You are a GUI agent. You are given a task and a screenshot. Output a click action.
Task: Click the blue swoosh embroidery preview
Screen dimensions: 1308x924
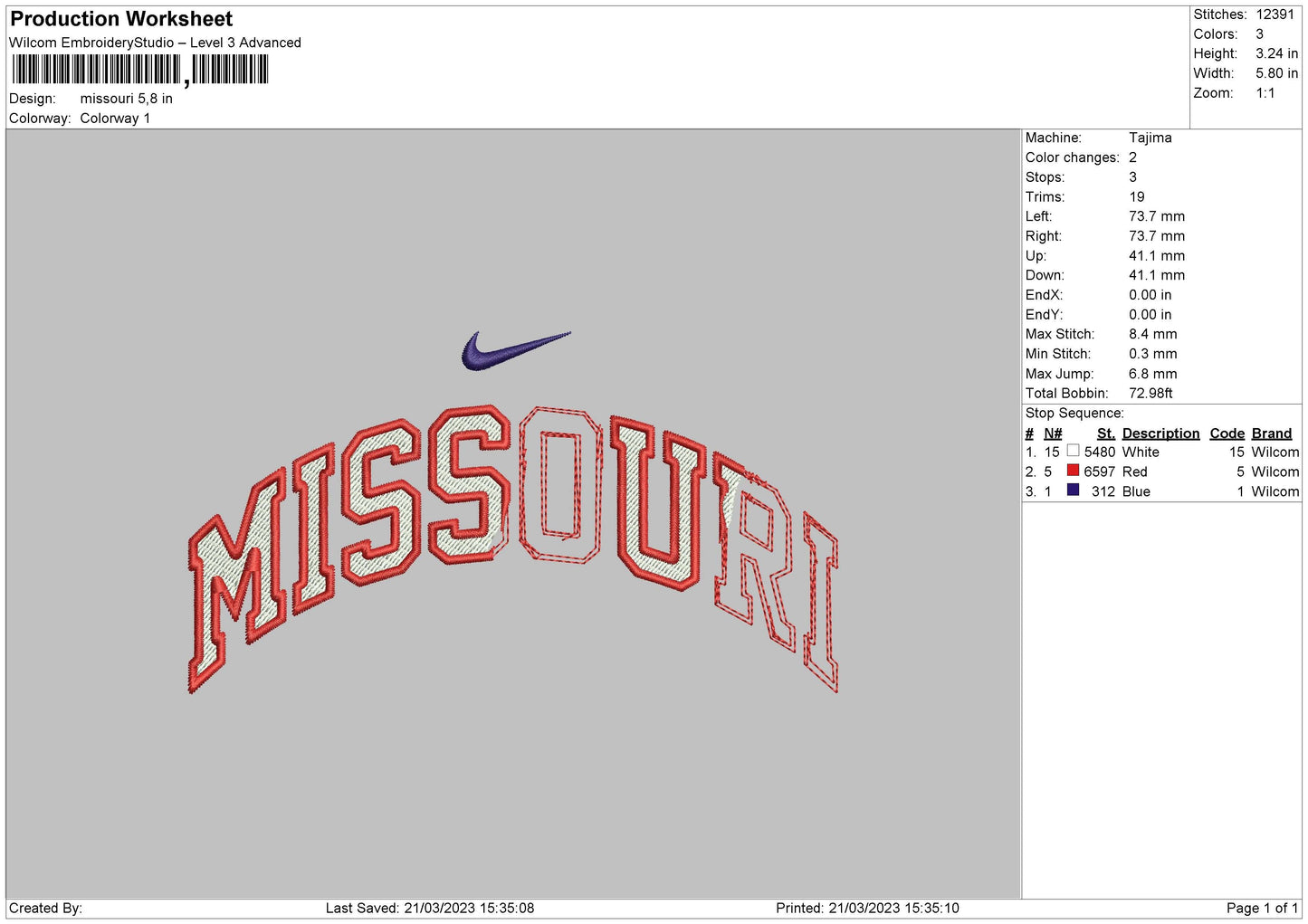tap(516, 351)
